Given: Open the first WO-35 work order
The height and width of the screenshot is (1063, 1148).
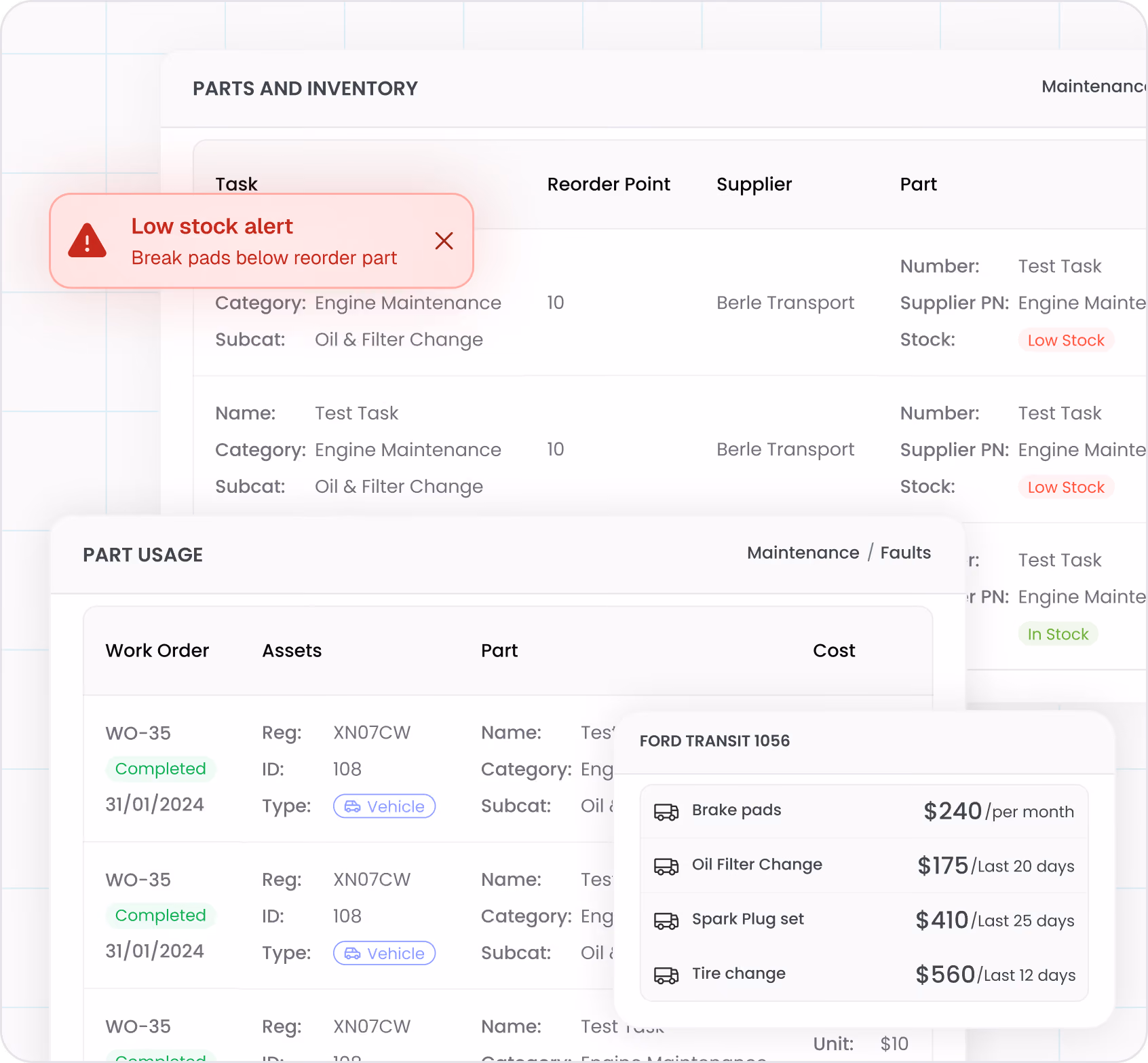Looking at the screenshot, I should 138,733.
